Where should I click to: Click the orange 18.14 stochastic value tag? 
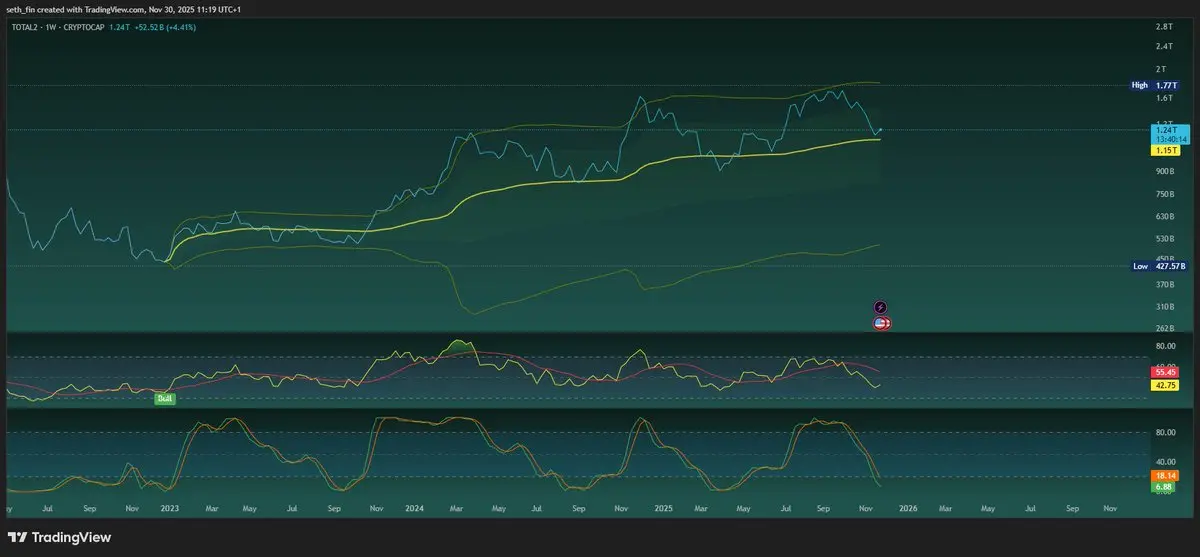(1165, 476)
